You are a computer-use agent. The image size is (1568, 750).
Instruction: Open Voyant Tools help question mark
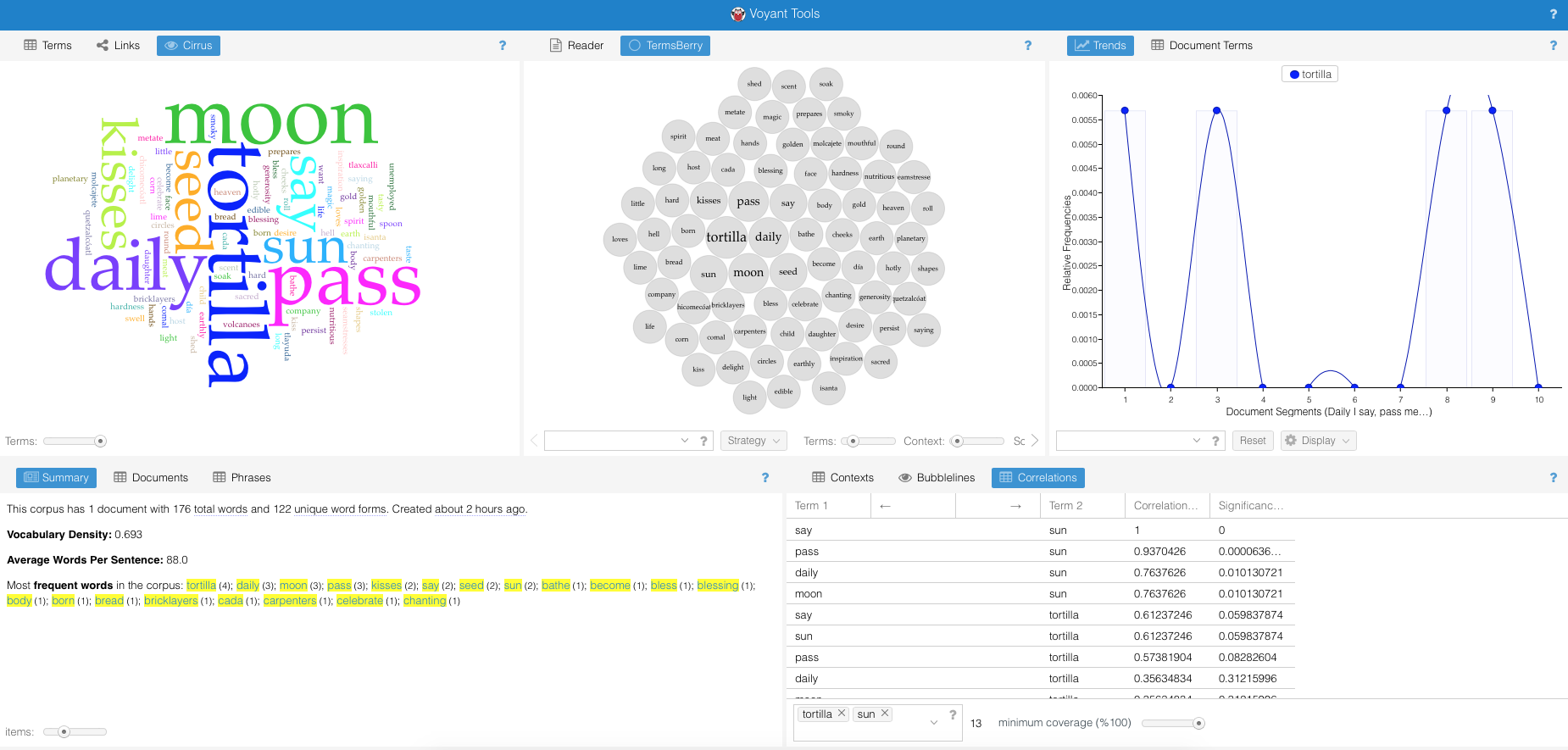(1553, 14)
